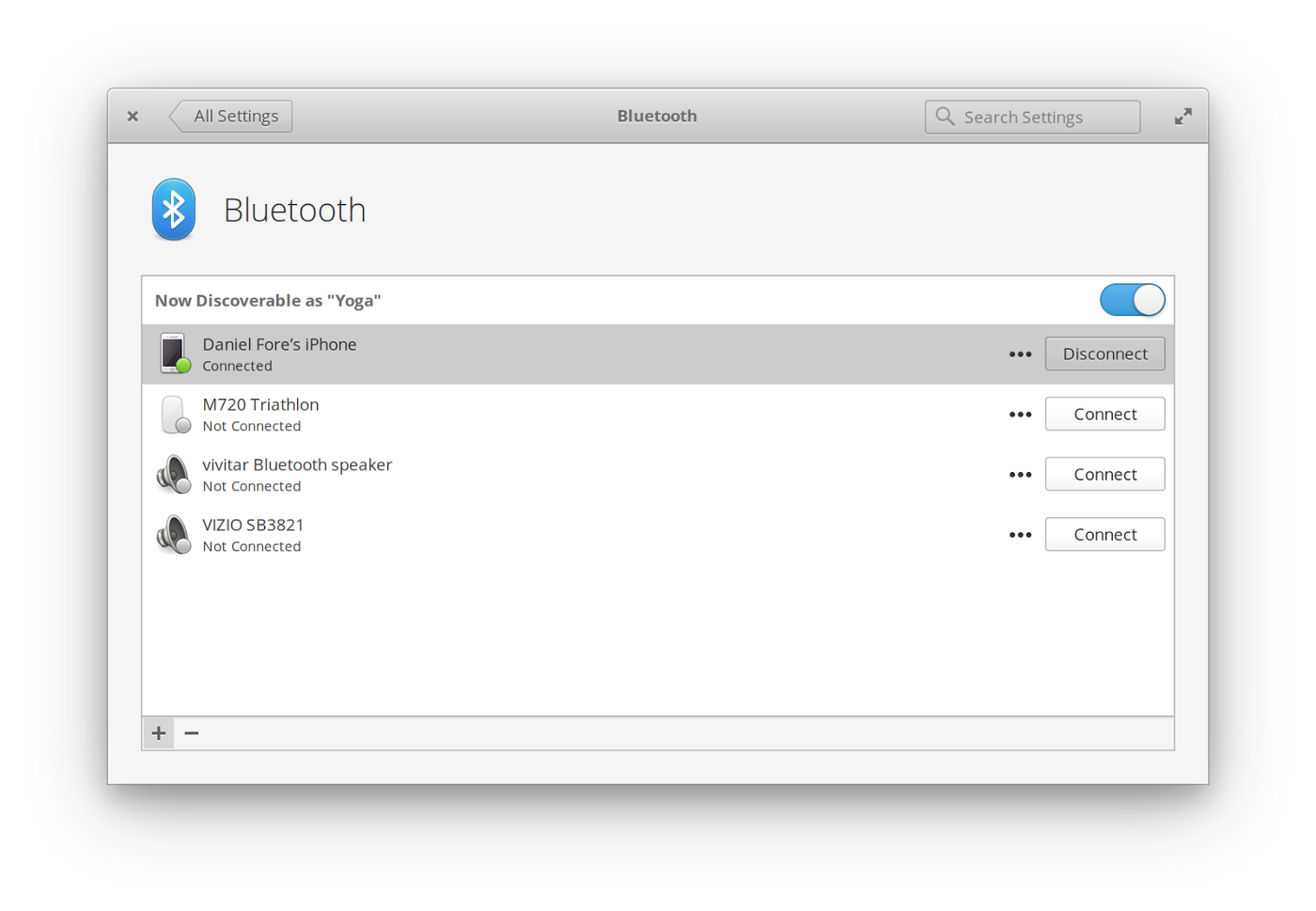
Task: Click Not Connected status under M720 Triathlon
Action: point(252,427)
